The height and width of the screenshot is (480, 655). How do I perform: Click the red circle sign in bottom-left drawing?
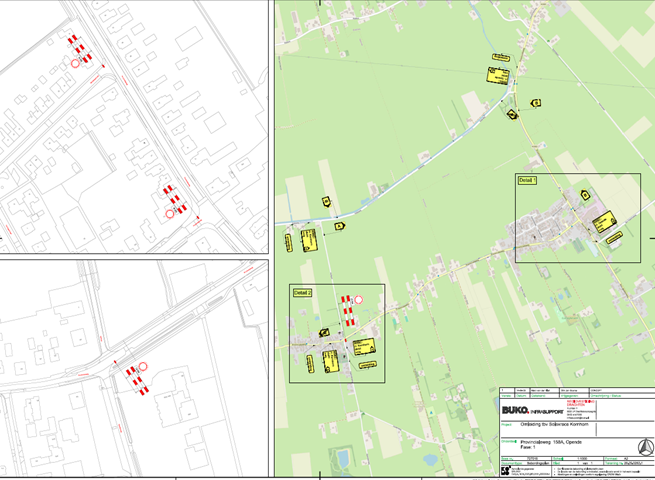point(143,368)
